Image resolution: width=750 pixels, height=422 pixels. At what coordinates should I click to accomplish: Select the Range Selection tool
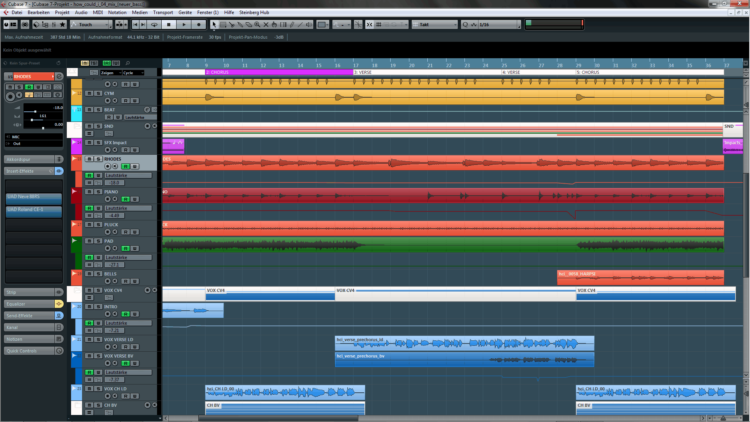(223, 24)
